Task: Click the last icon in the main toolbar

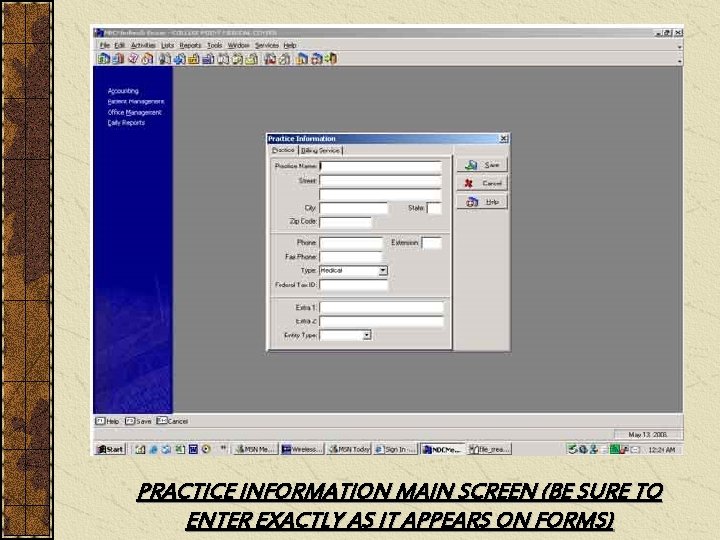Action: (x=331, y=59)
